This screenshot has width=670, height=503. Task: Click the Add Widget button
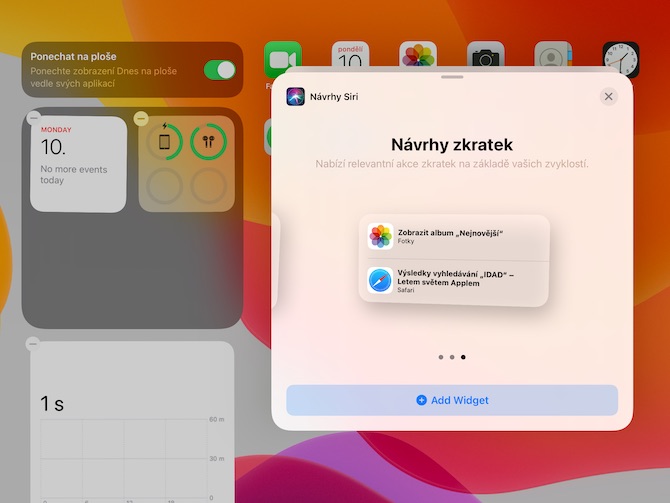click(x=452, y=400)
